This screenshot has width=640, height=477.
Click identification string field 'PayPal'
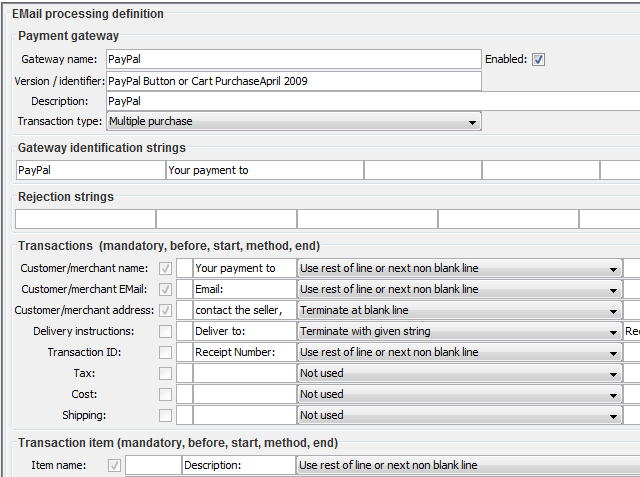(x=91, y=170)
